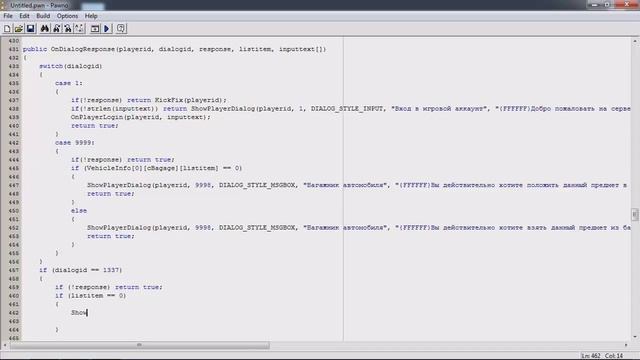Maximize the Pawno window

(x=607, y=4)
